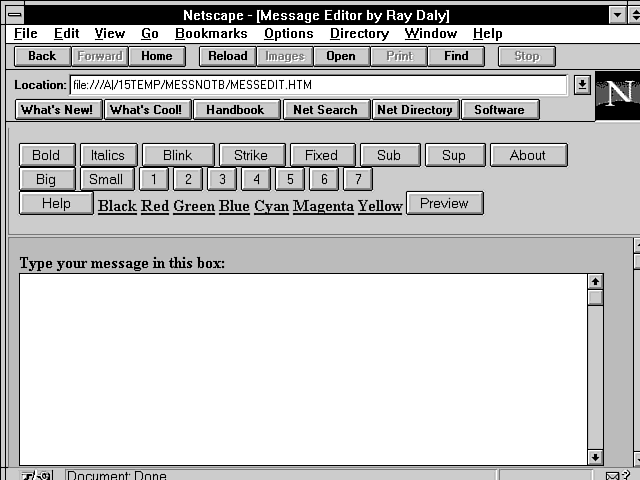Open the Bookmarks menu
The image size is (640, 480).
tap(211, 34)
